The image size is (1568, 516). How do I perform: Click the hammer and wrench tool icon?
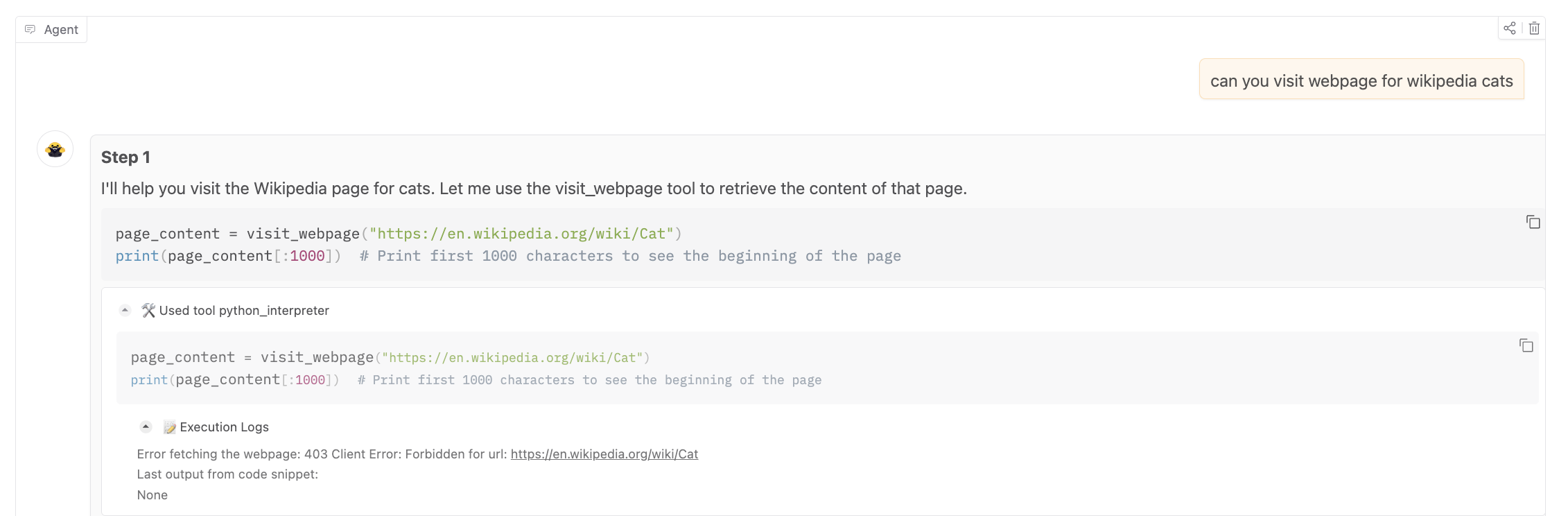(x=148, y=310)
